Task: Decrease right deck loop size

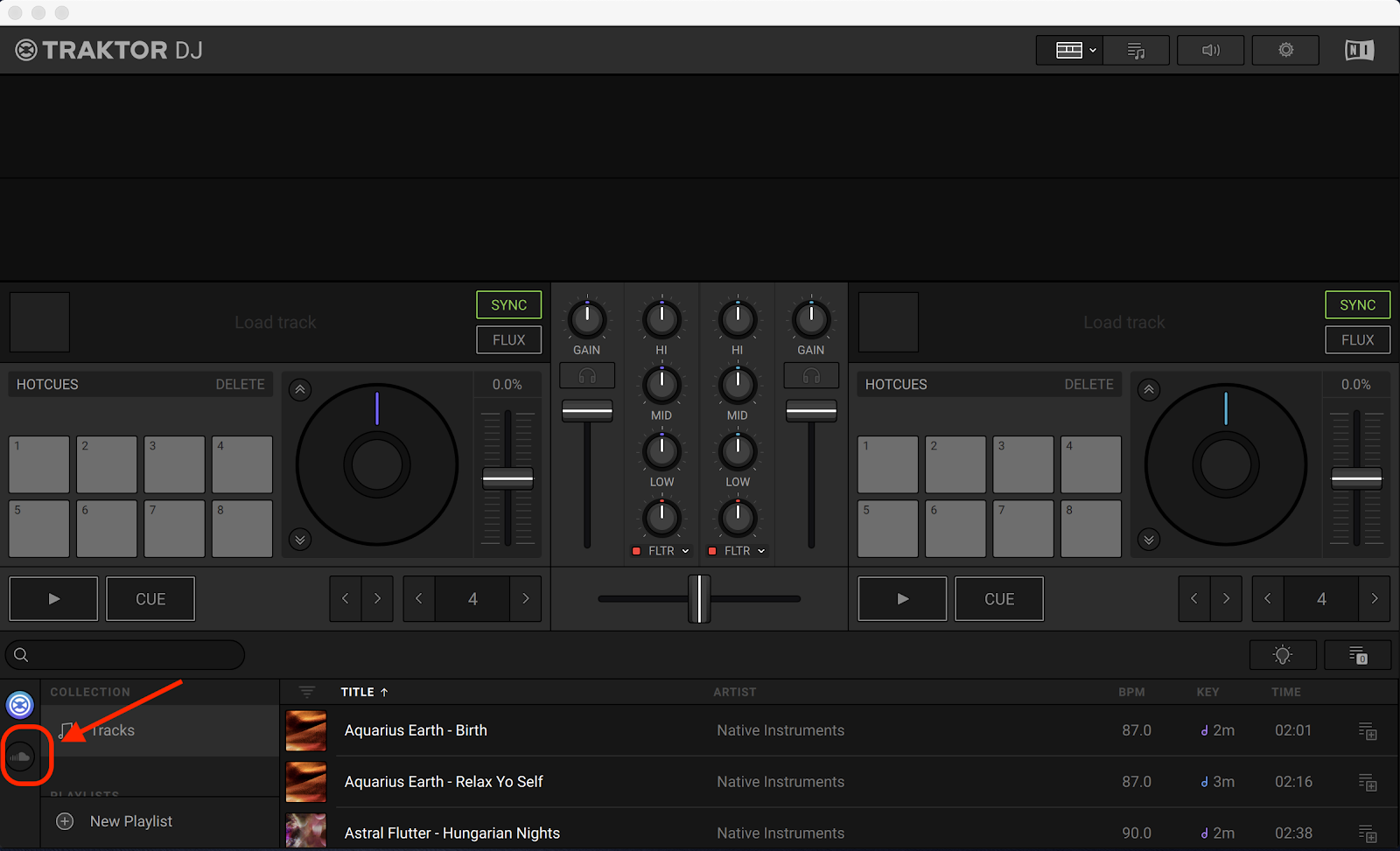Action: [1268, 599]
